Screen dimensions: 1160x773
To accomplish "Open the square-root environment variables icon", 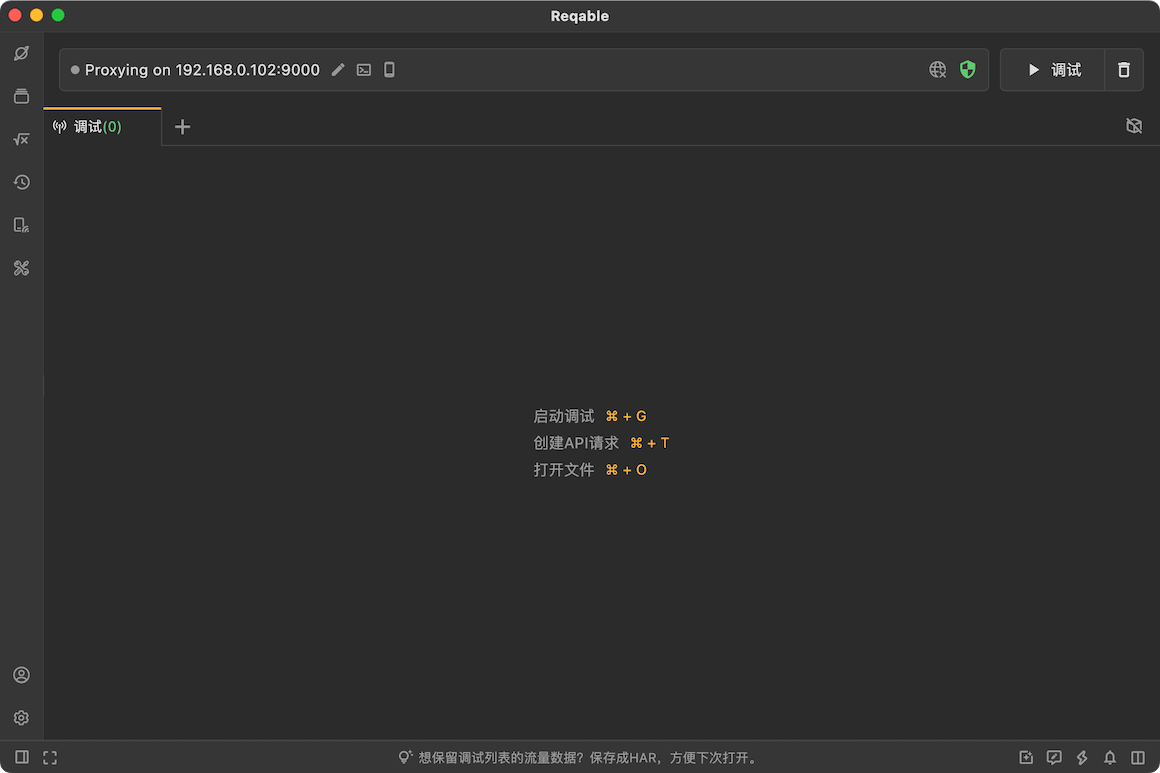I will (21, 139).
